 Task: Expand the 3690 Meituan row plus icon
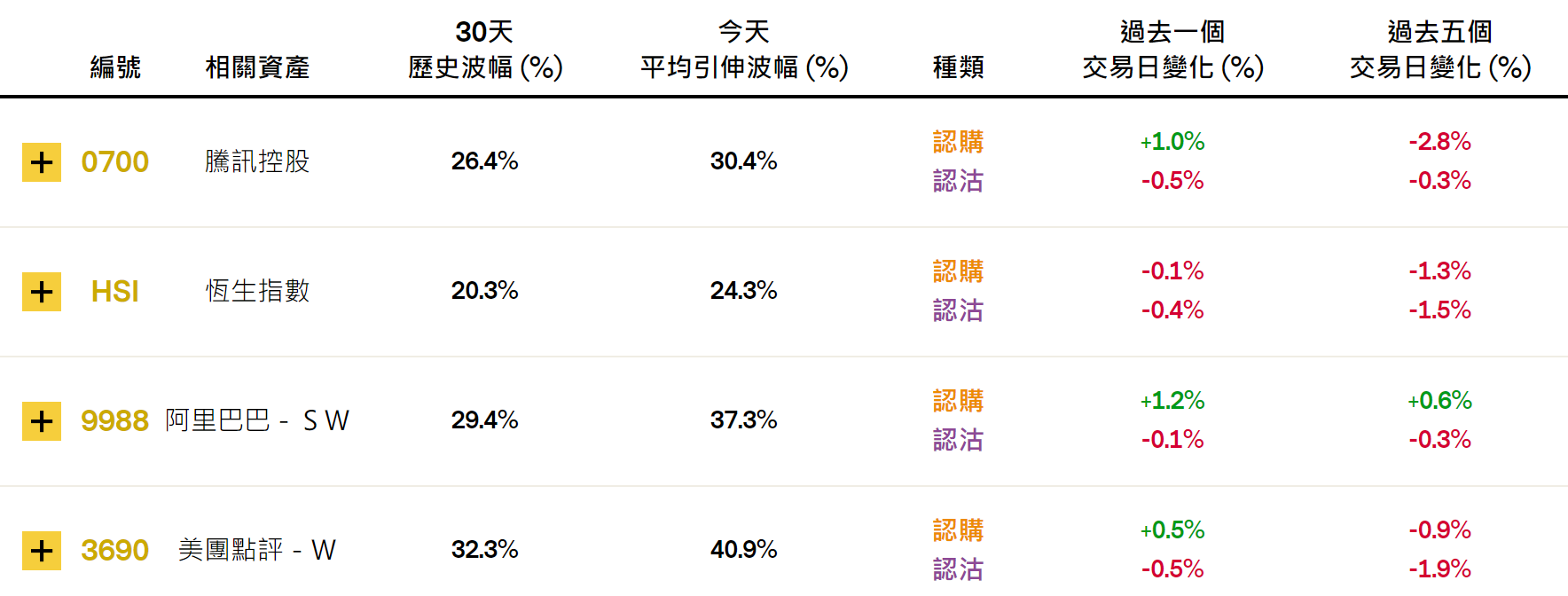[x=42, y=551]
